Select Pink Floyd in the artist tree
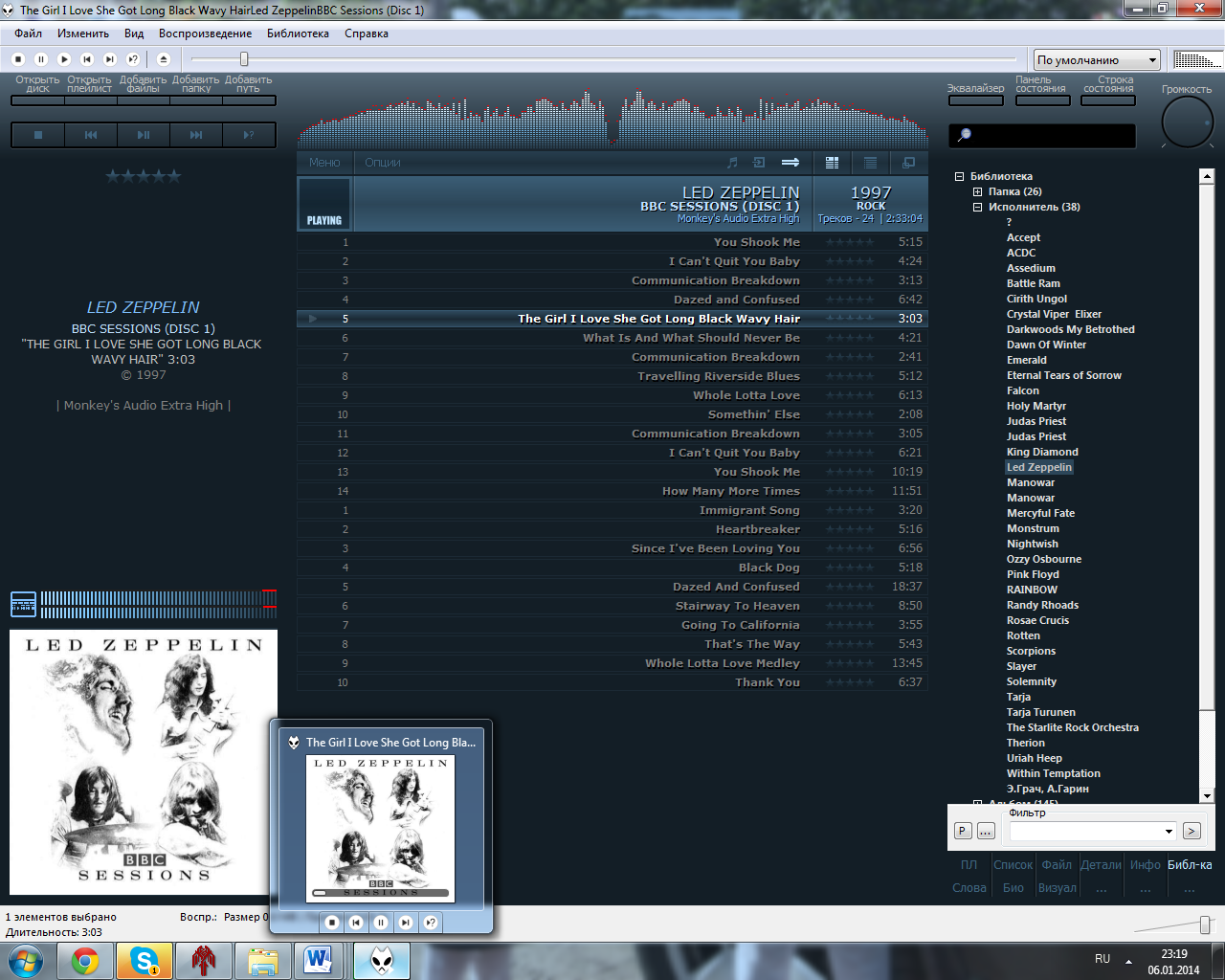 coord(1033,574)
